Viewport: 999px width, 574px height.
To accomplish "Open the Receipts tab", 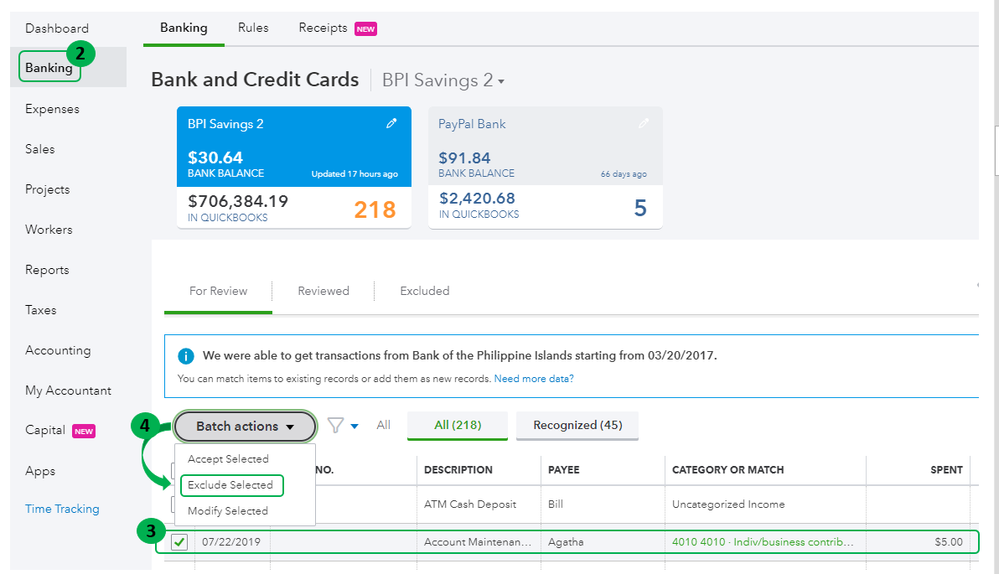I will tap(323, 28).
